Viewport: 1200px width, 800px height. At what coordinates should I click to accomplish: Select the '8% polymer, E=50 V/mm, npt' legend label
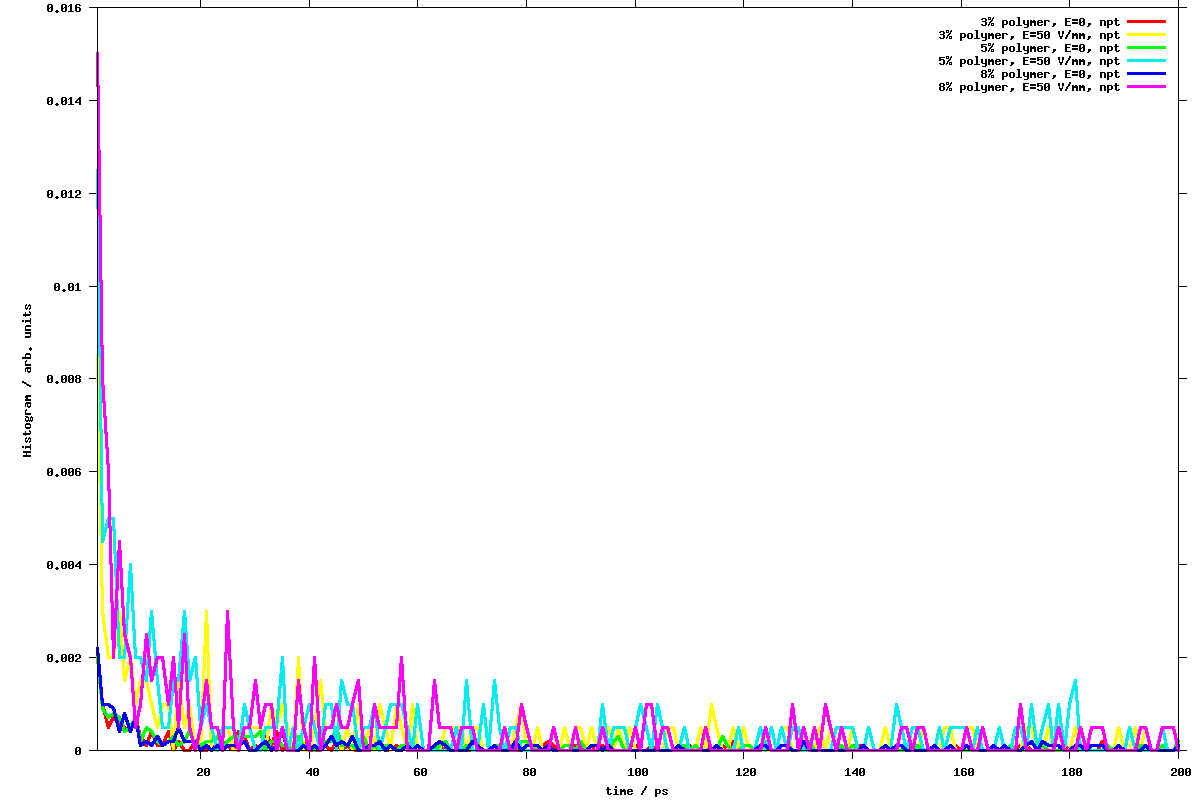[x=1029, y=87]
